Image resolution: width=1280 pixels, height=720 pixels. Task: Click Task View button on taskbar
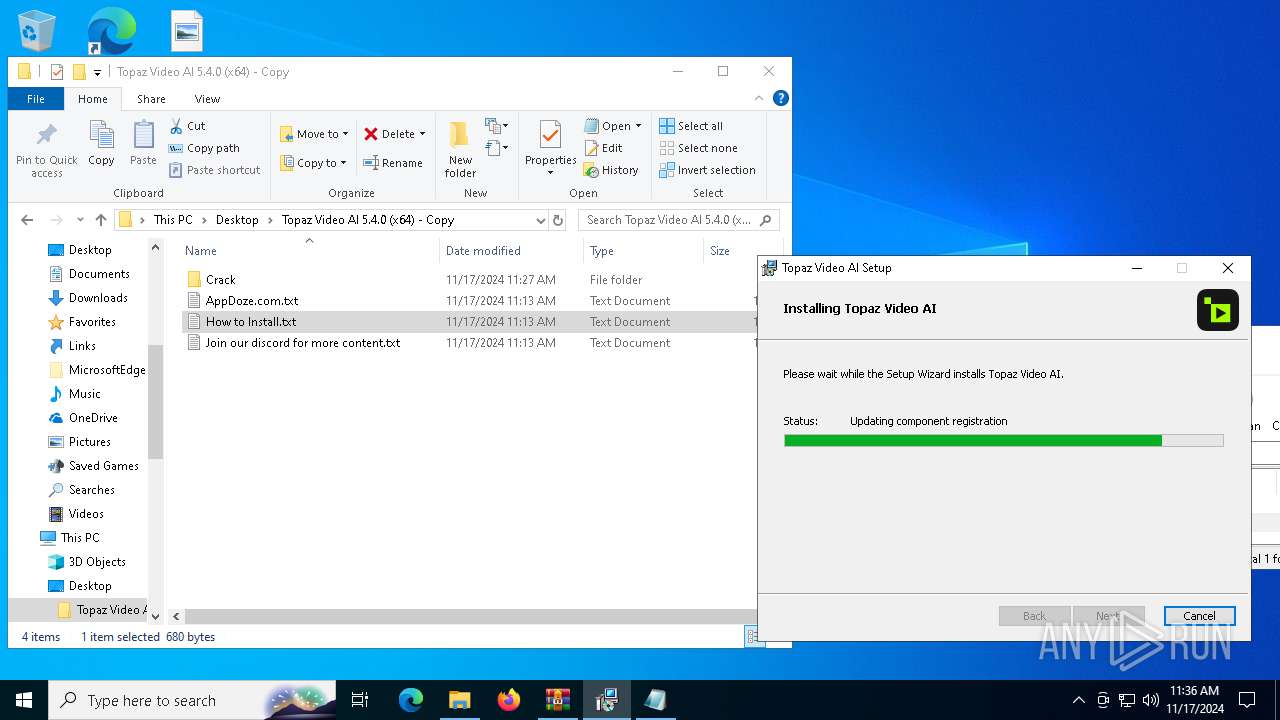(x=360, y=700)
